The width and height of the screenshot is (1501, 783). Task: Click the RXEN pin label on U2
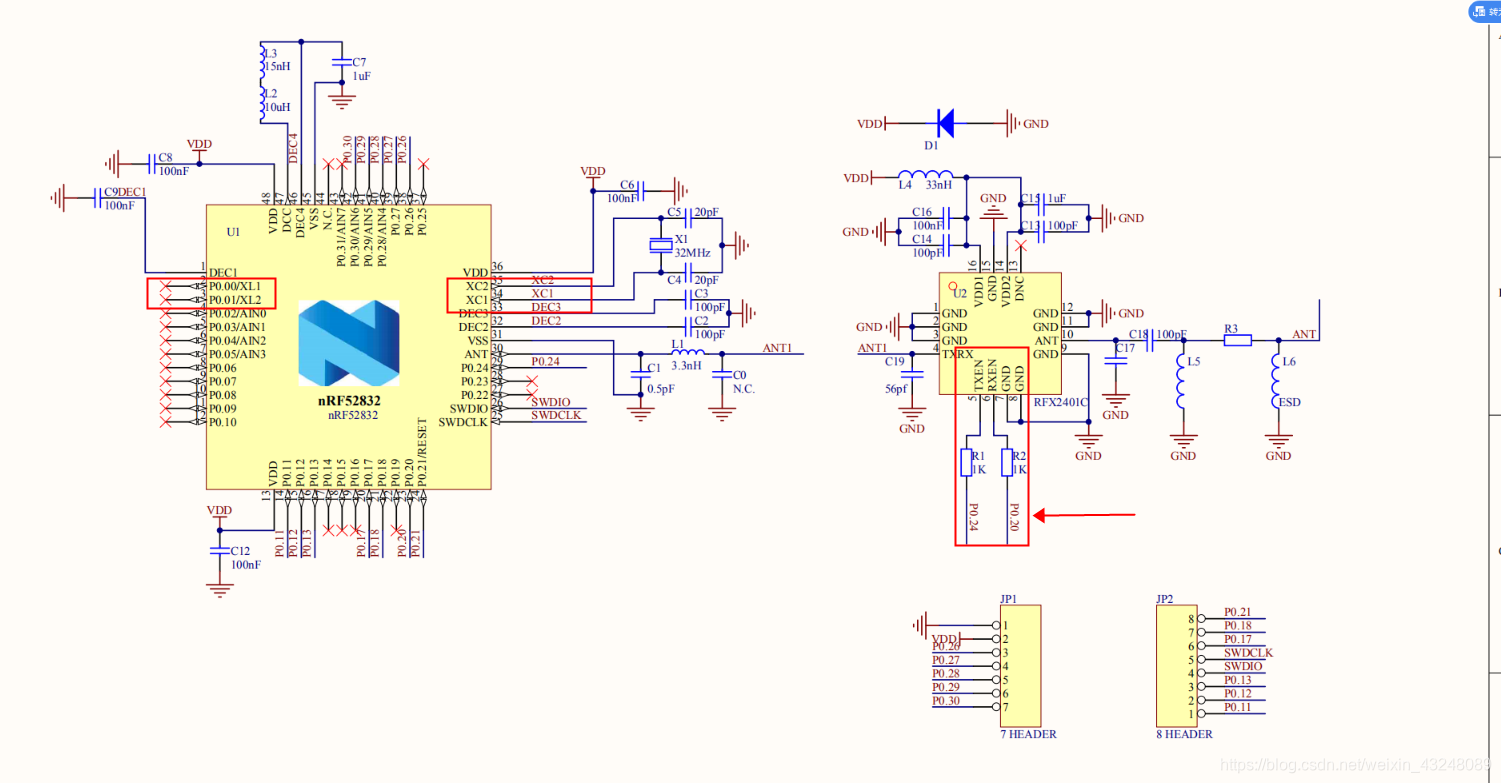click(993, 375)
